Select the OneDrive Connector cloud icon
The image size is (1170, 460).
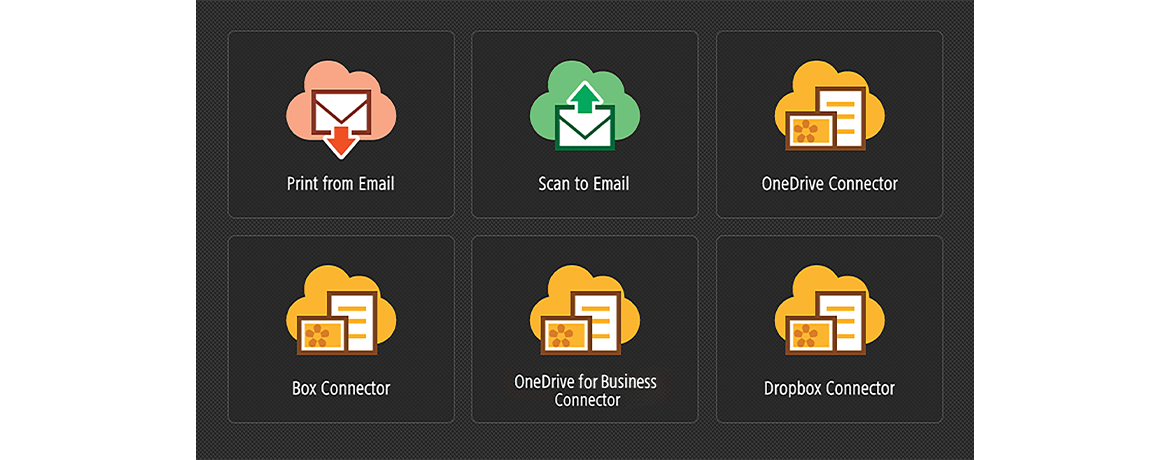pyautogui.click(x=830, y=106)
